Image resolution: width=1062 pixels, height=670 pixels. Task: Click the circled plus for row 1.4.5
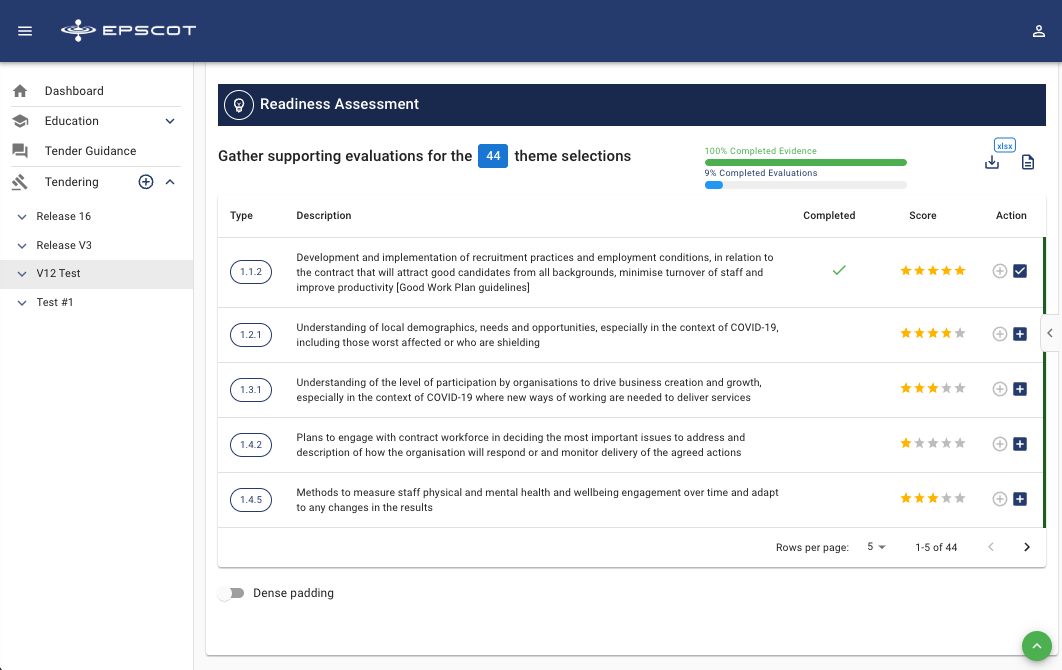tap(1000, 499)
